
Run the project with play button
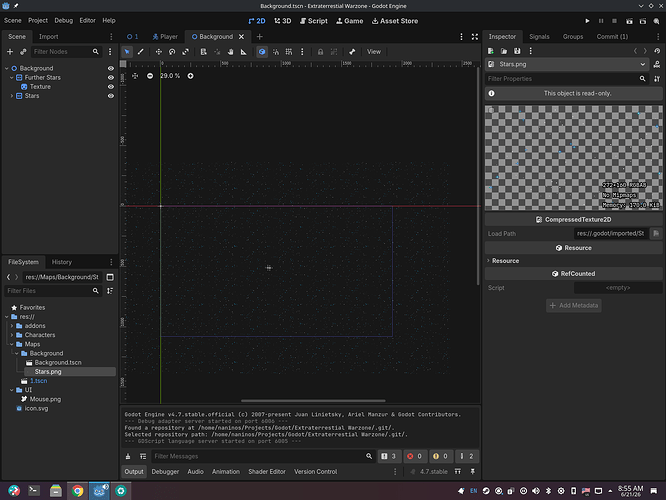(x=587, y=21)
